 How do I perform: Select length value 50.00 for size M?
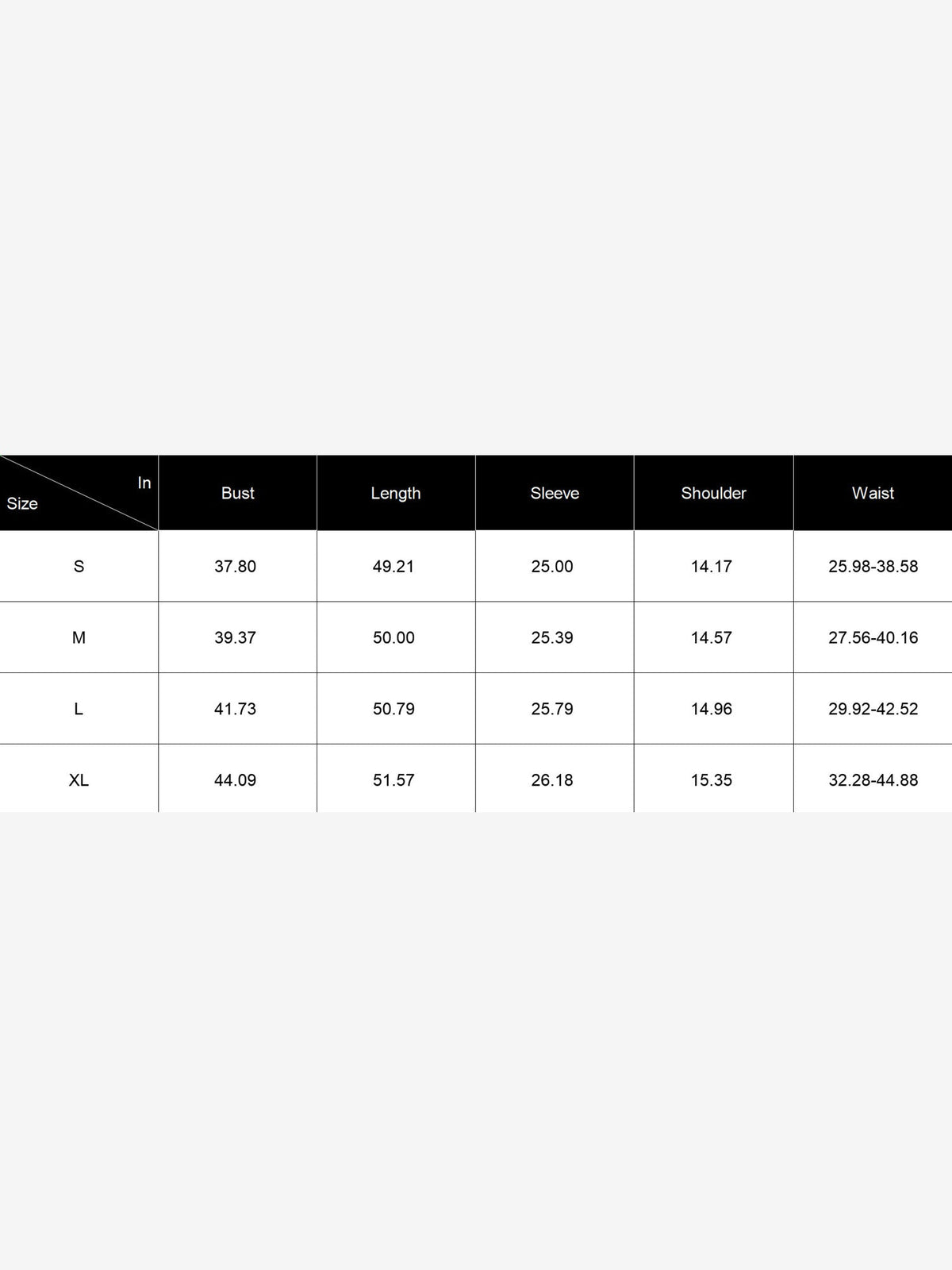point(393,637)
